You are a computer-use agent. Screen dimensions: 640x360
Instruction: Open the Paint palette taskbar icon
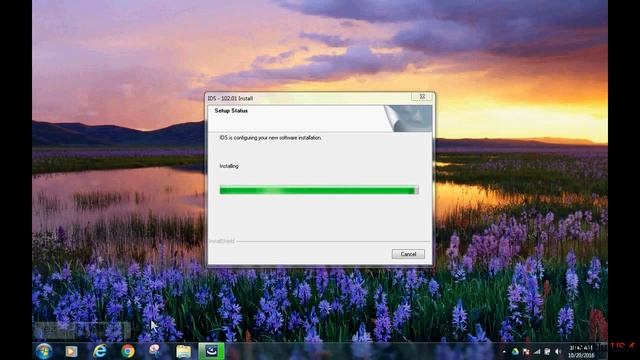point(155,351)
